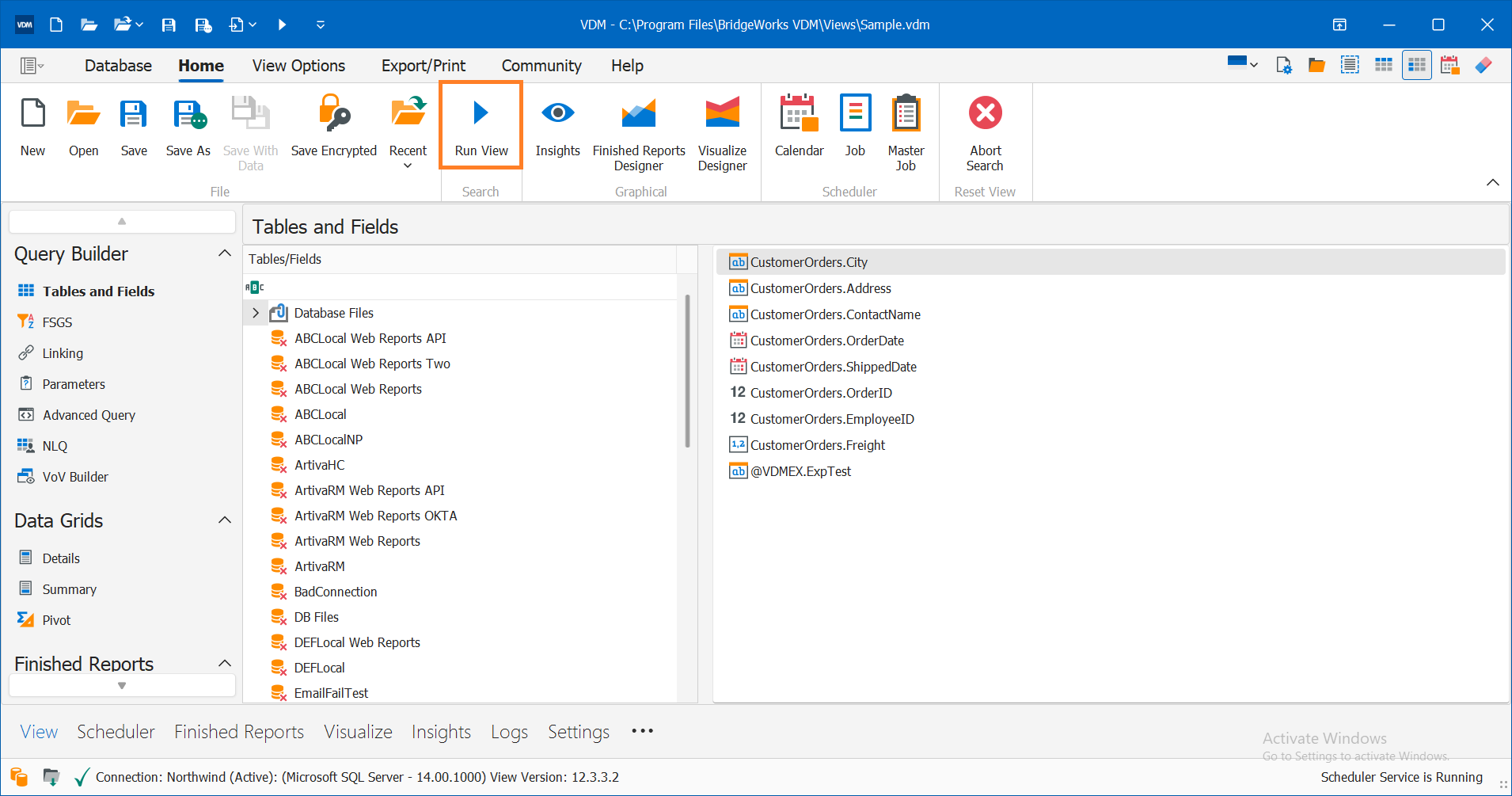This screenshot has width=1512, height=796.
Task: Open Master Job clipboard icon
Action: pos(906,133)
